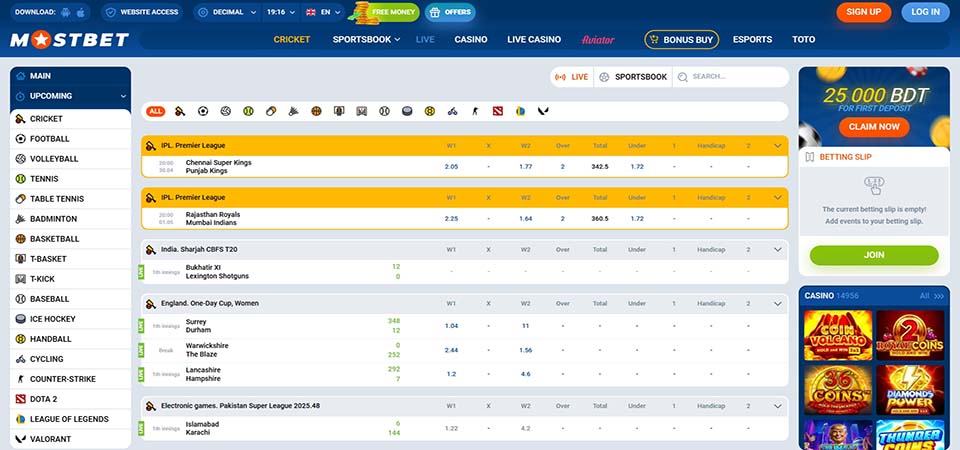
Task: Open the Esports nav item
Action: coord(752,40)
